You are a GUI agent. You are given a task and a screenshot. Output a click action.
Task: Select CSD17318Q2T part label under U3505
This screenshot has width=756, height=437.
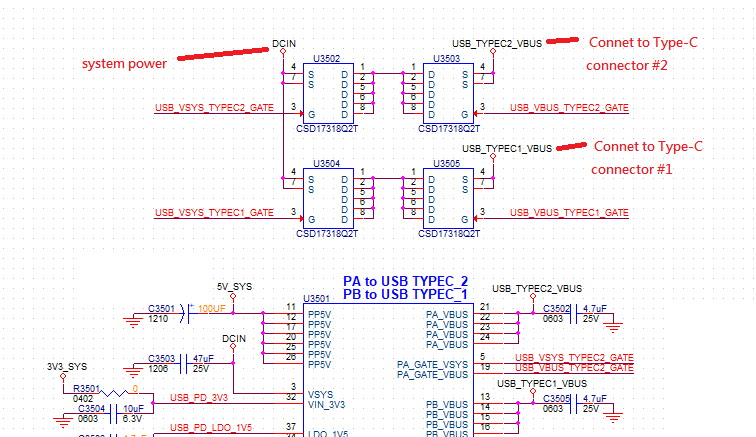click(x=449, y=234)
